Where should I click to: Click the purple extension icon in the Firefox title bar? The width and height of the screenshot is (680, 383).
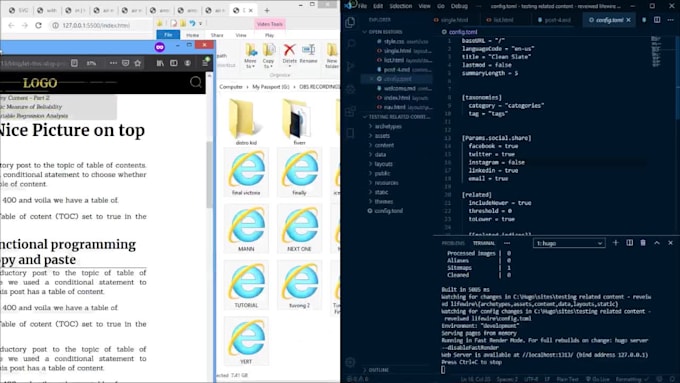pos(160,46)
